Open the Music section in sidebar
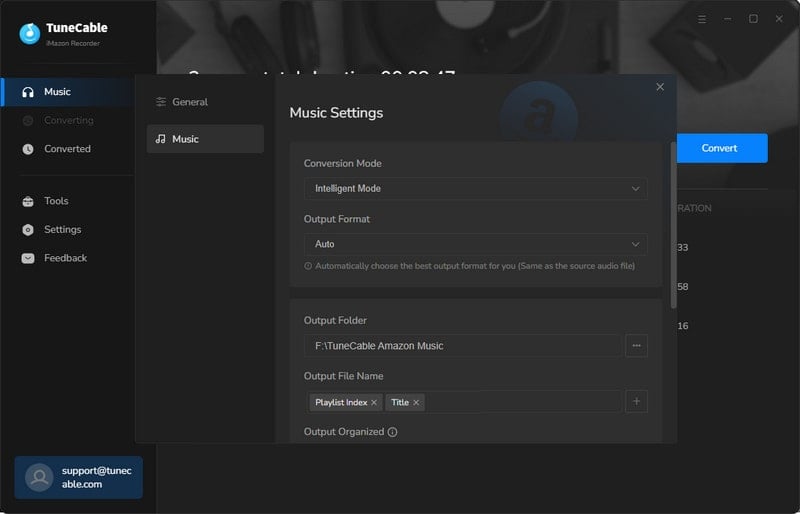 [x=69, y=92]
